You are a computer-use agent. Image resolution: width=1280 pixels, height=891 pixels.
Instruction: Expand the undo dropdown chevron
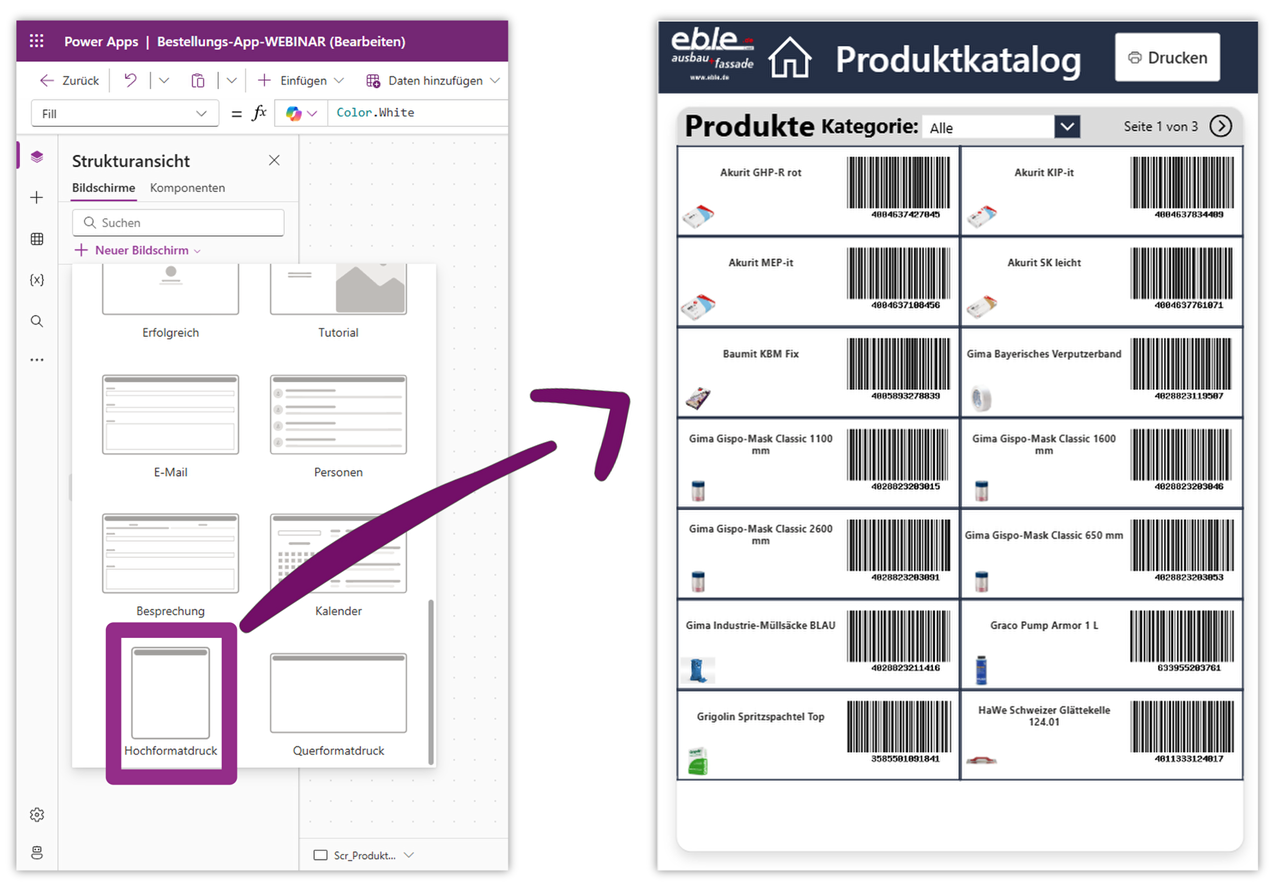[x=164, y=80]
